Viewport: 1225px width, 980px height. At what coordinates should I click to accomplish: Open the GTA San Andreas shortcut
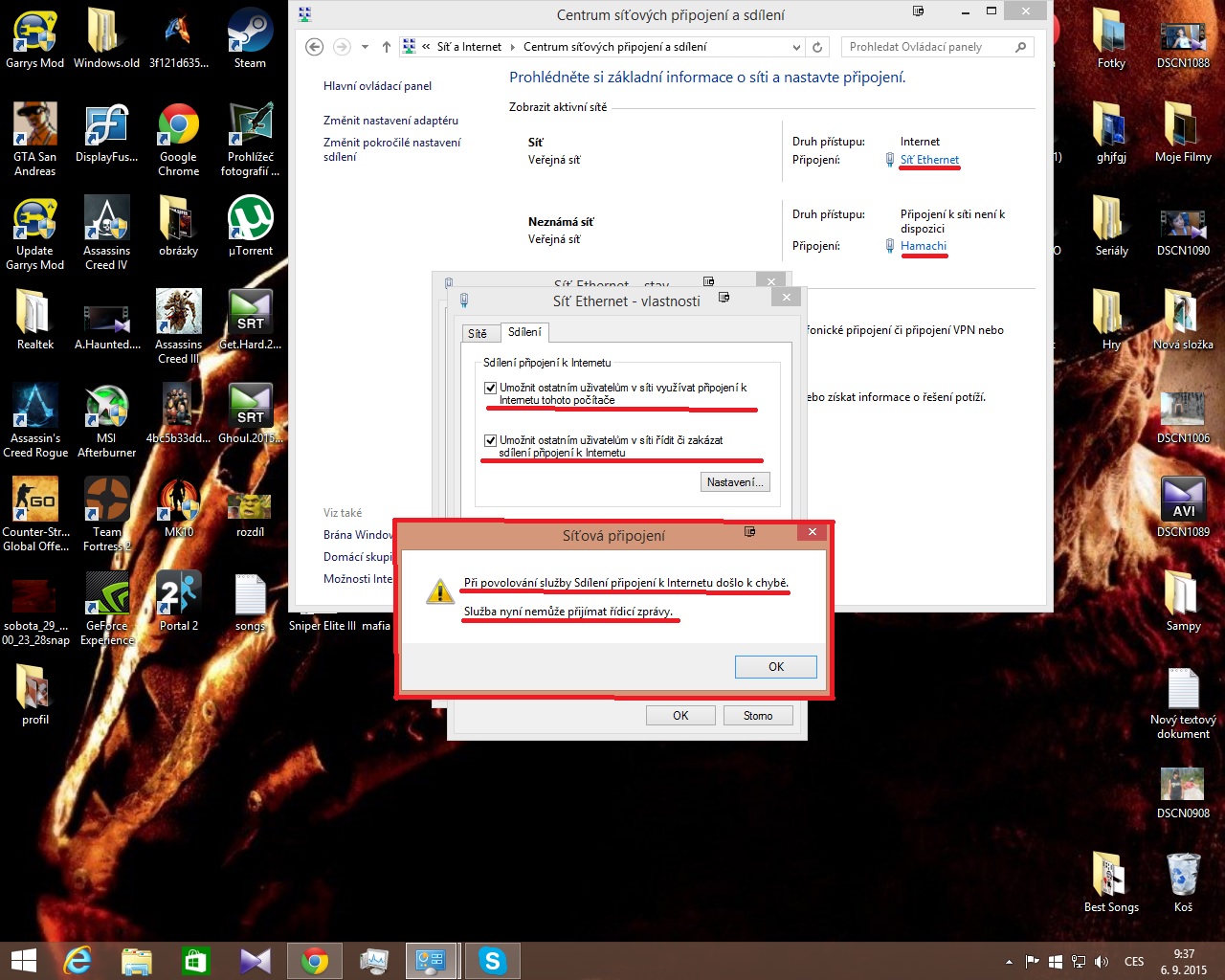(35, 139)
